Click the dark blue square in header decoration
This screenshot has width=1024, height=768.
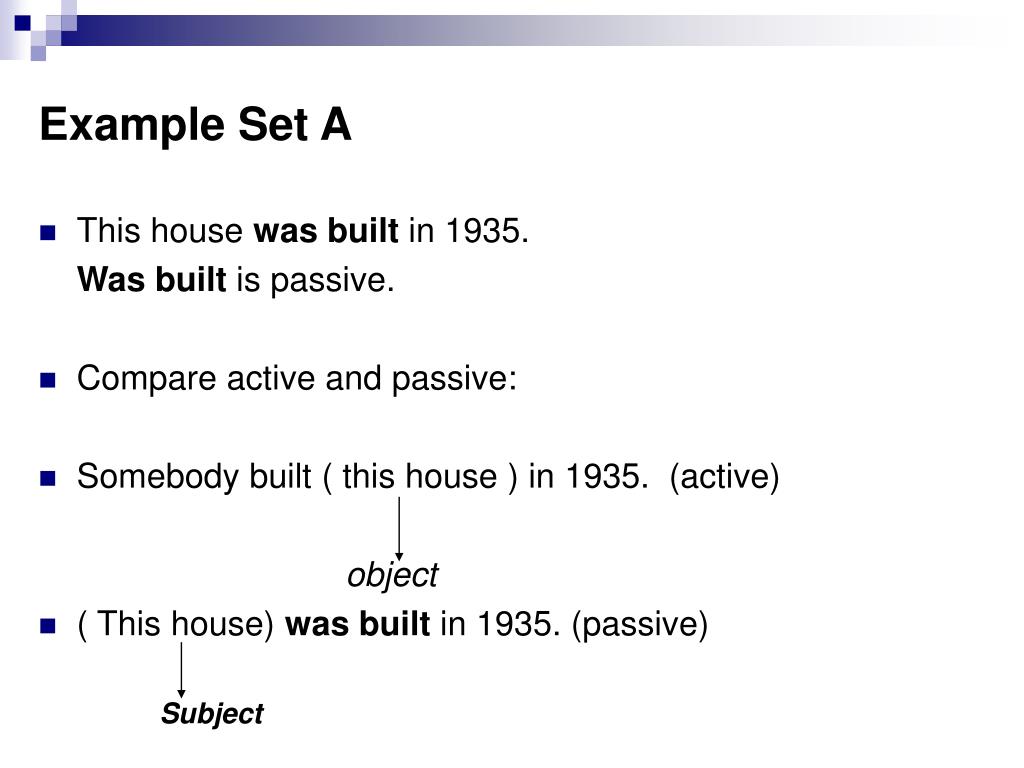tap(22, 23)
